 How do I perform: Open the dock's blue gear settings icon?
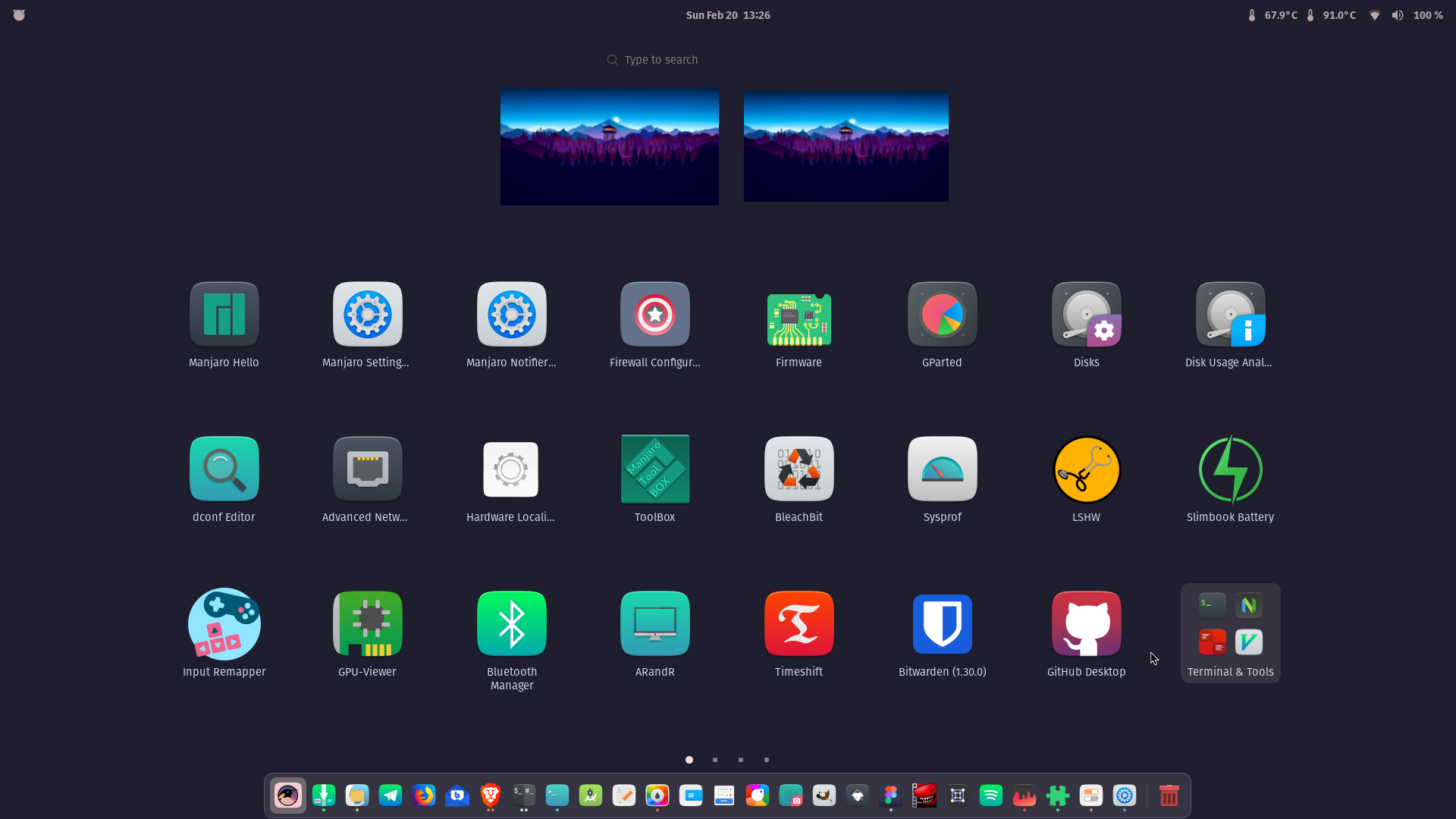(1125, 795)
